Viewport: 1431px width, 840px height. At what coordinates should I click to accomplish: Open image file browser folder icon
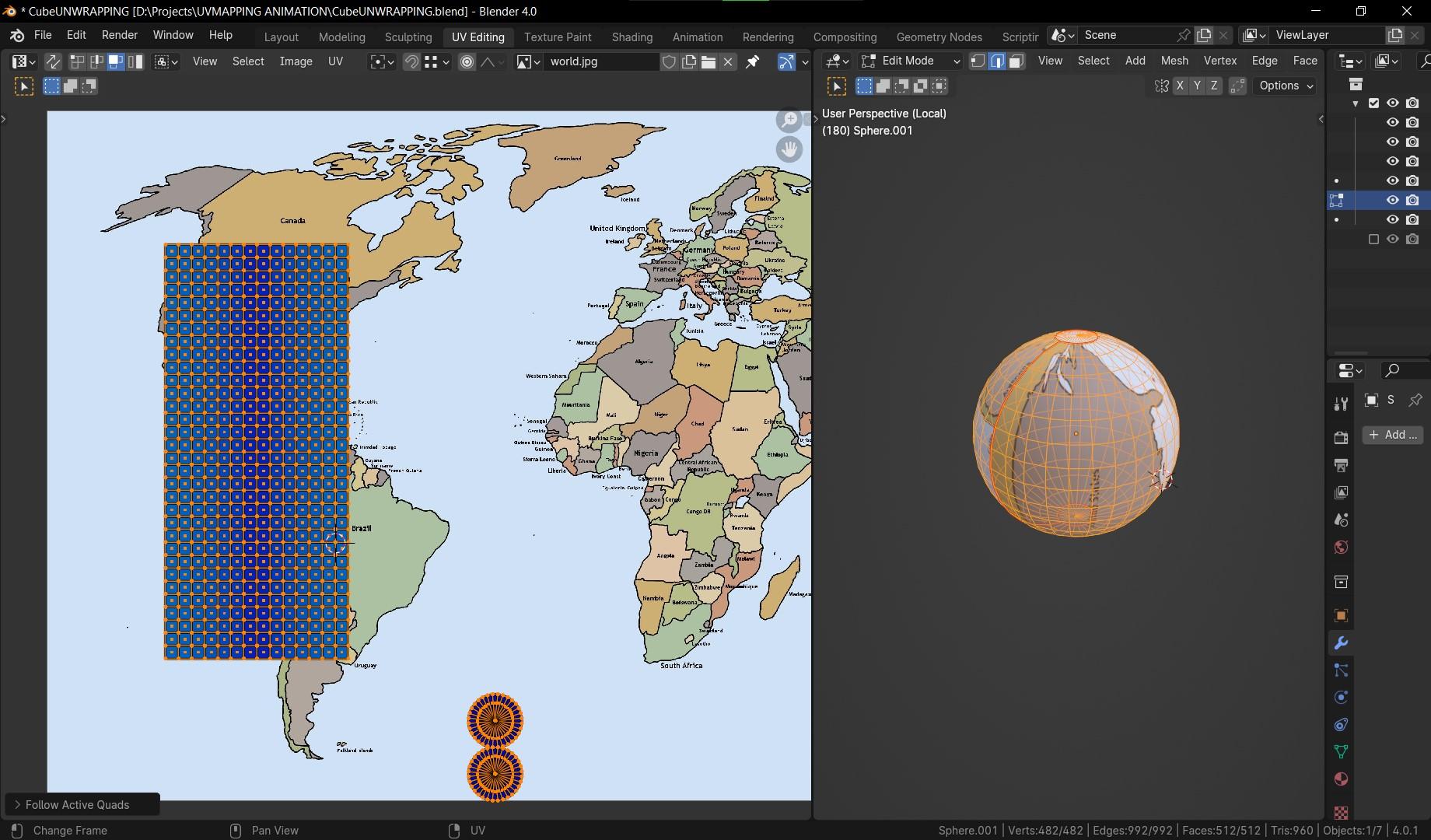pyautogui.click(x=709, y=61)
